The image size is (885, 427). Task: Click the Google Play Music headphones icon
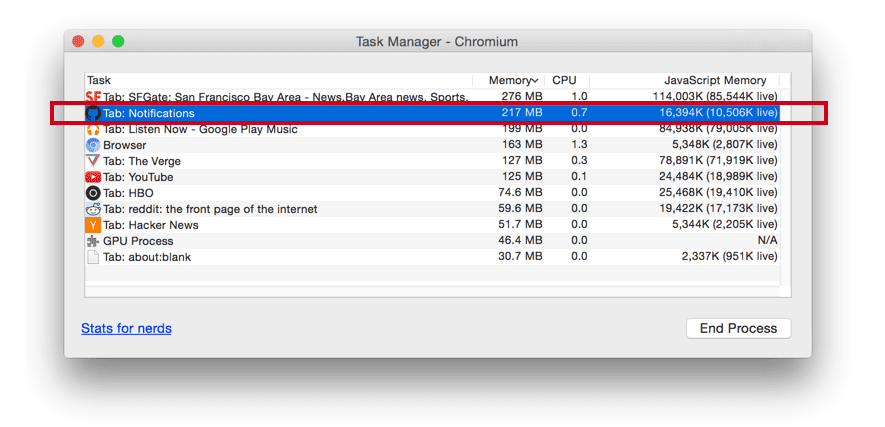click(x=93, y=129)
